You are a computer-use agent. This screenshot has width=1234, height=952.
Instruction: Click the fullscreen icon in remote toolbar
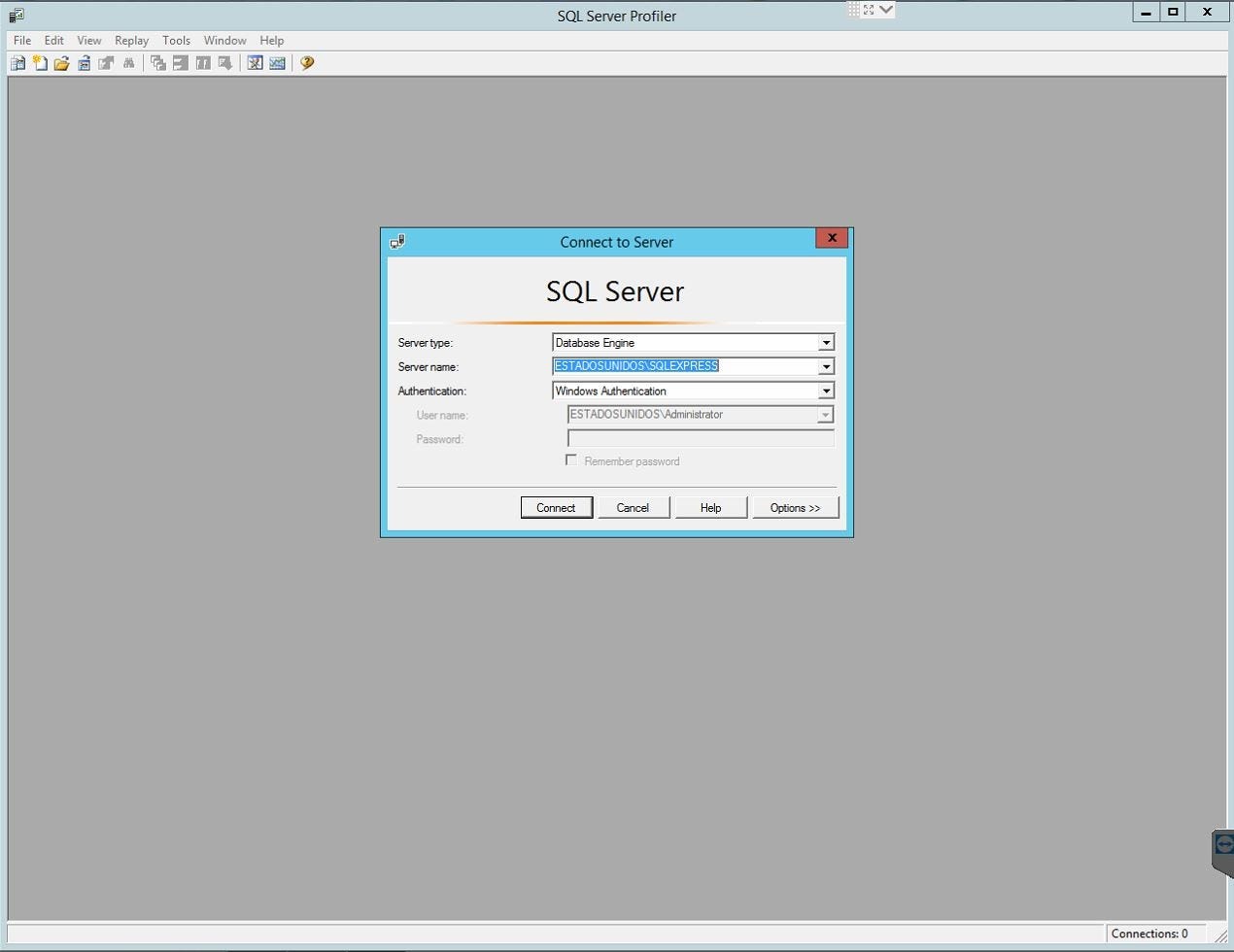[869, 10]
